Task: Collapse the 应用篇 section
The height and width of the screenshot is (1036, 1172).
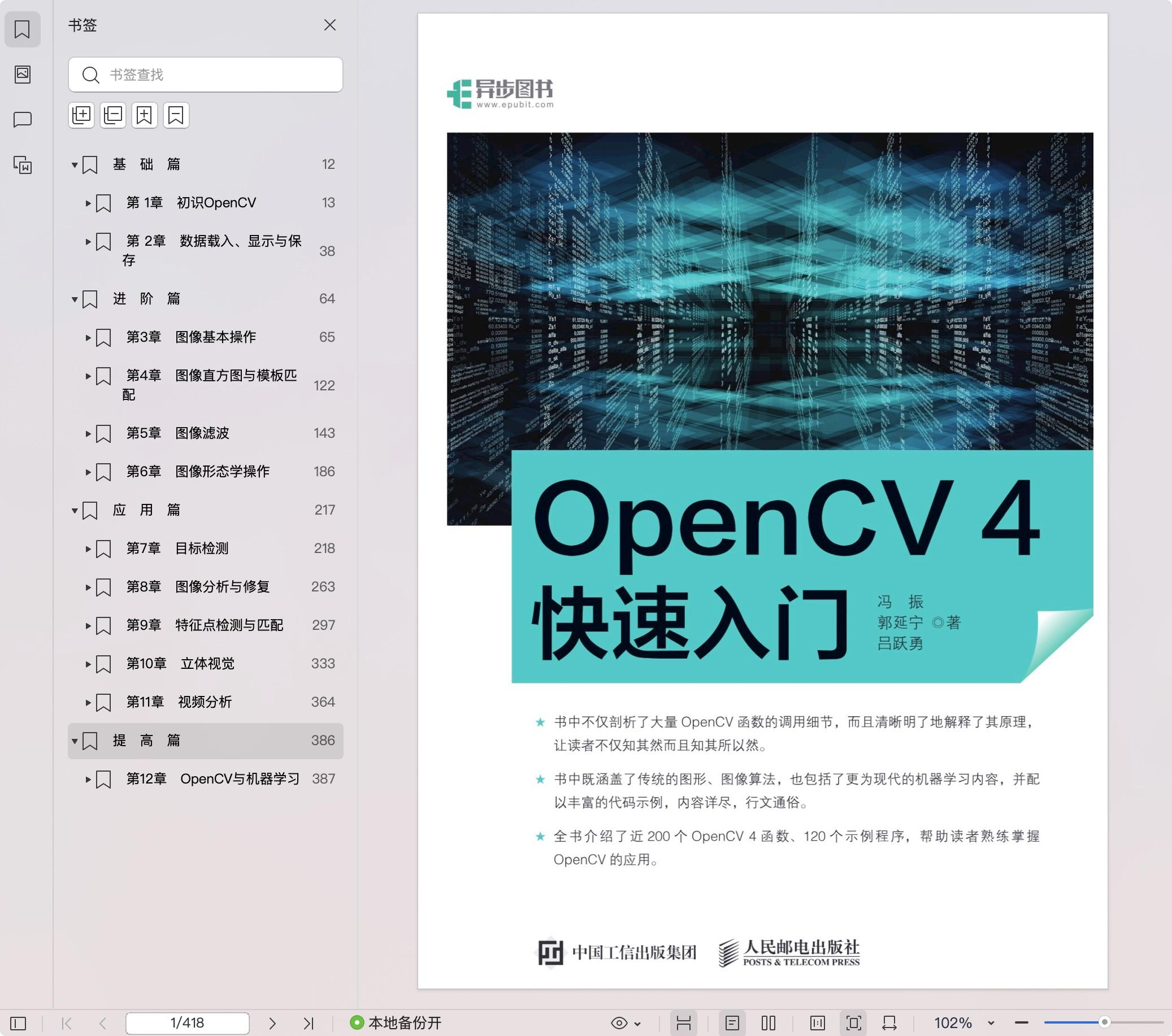Action: point(75,510)
